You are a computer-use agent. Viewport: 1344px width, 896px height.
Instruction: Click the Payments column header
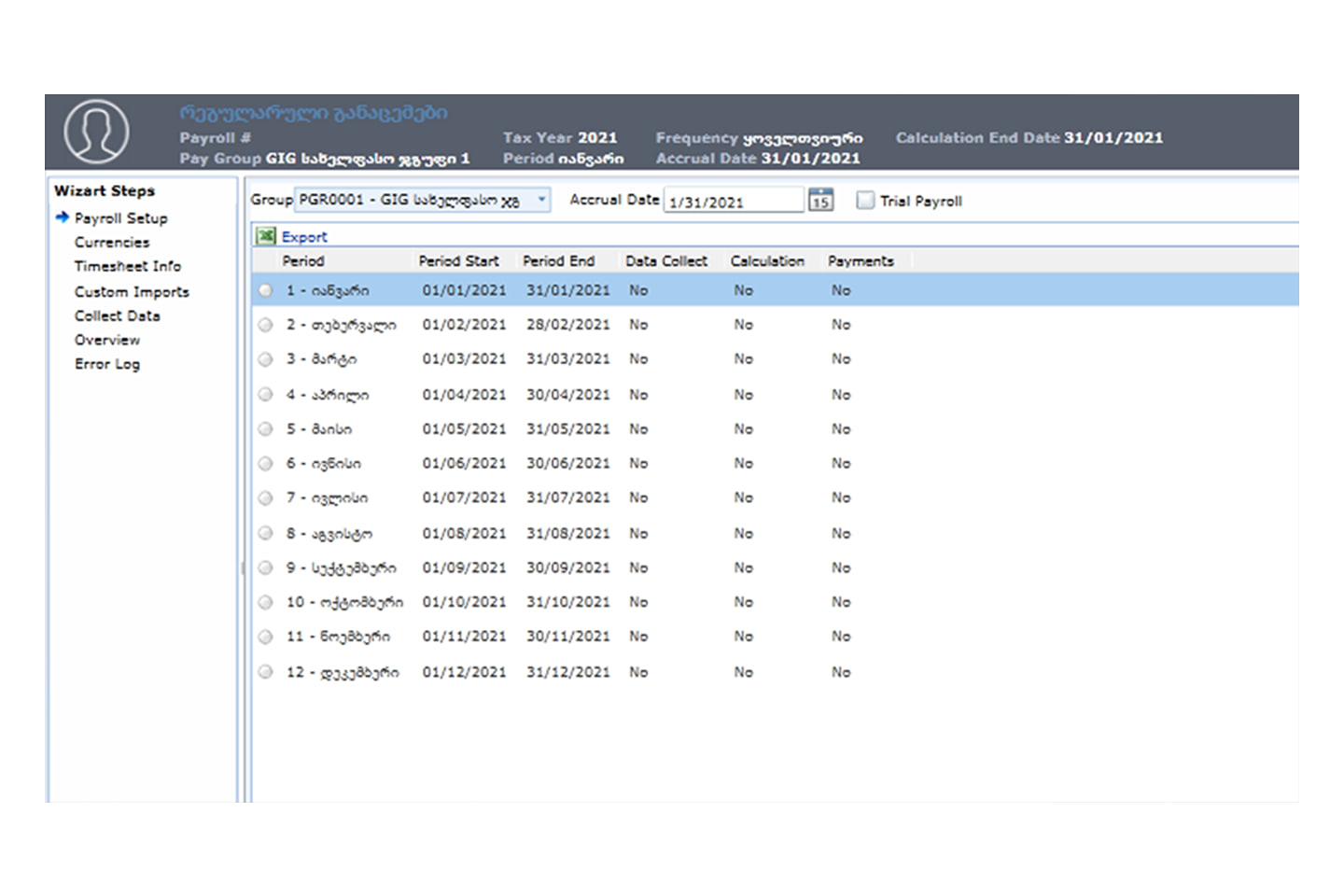pyautogui.click(x=861, y=261)
